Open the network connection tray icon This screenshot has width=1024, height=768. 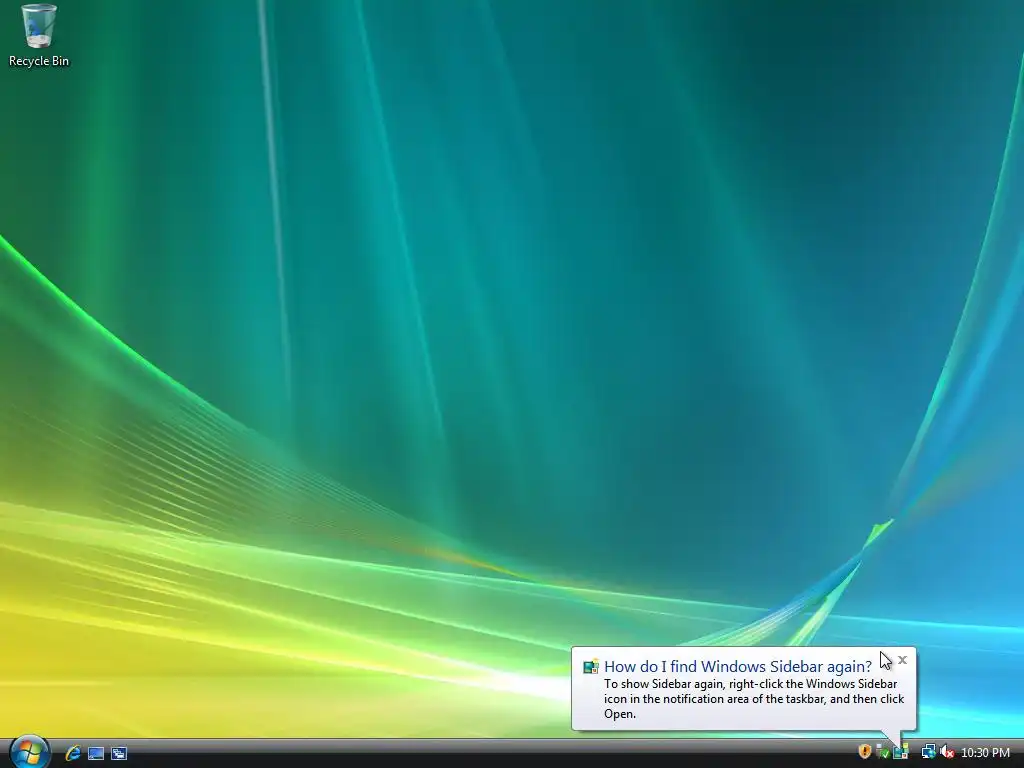tap(928, 752)
